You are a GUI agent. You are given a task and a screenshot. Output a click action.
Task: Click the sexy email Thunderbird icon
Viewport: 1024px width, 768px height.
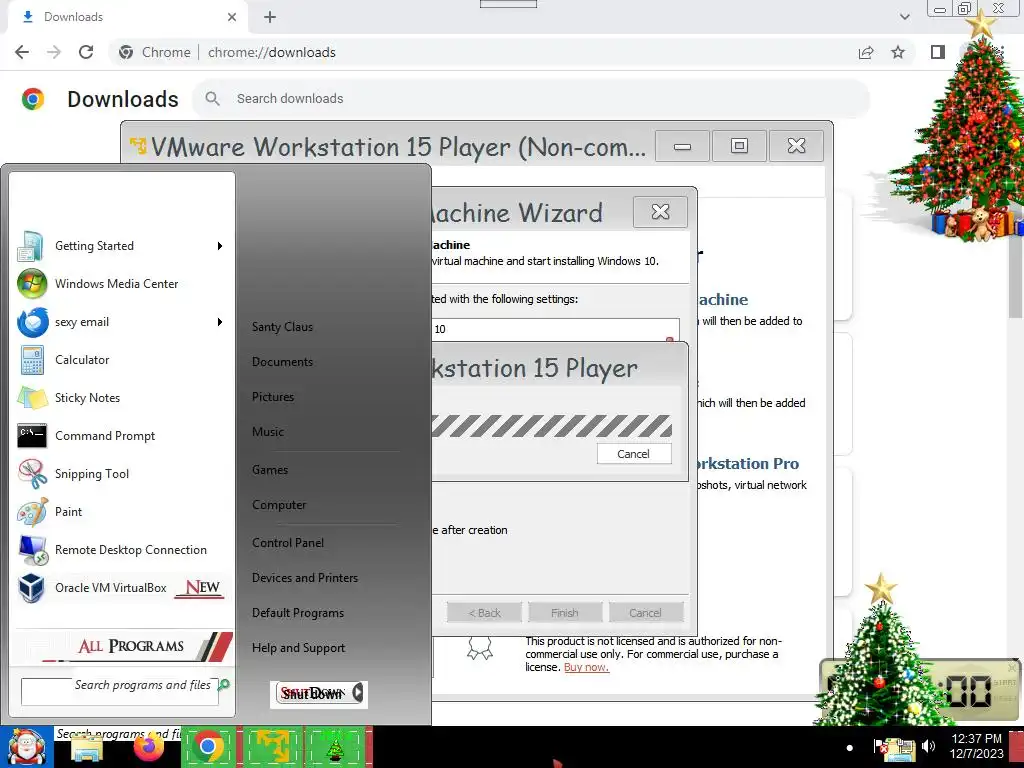click(x=32, y=322)
